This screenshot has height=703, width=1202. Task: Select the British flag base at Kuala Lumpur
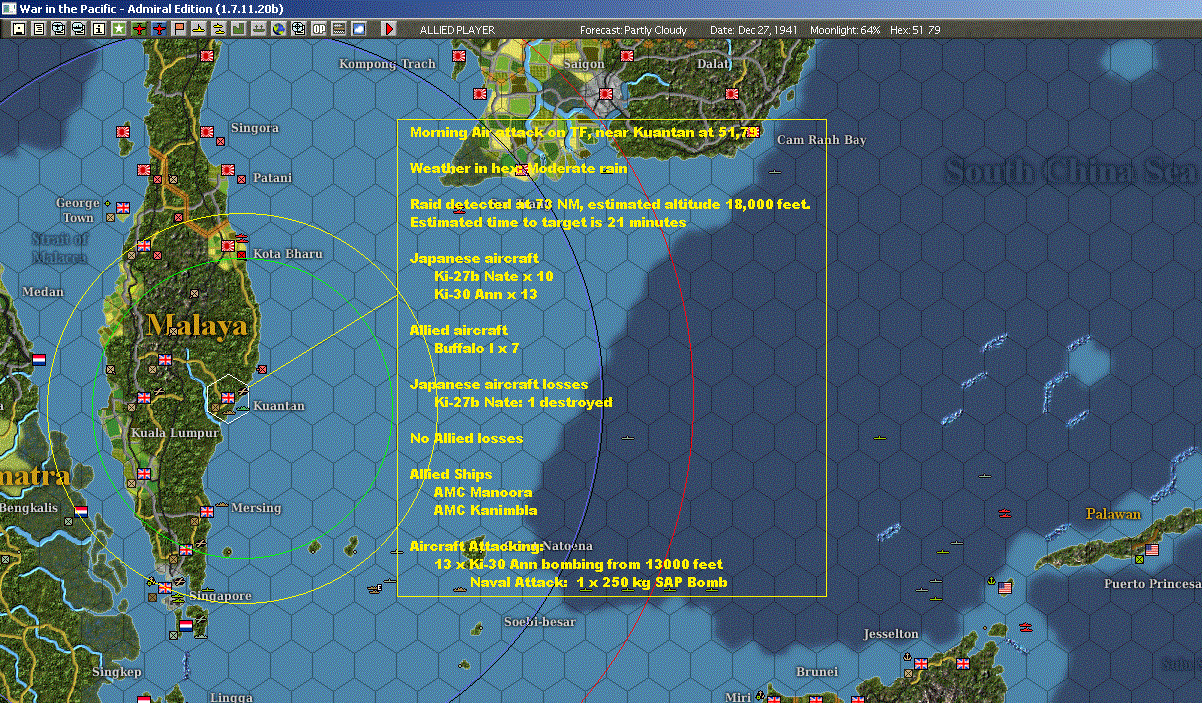coord(143,398)
